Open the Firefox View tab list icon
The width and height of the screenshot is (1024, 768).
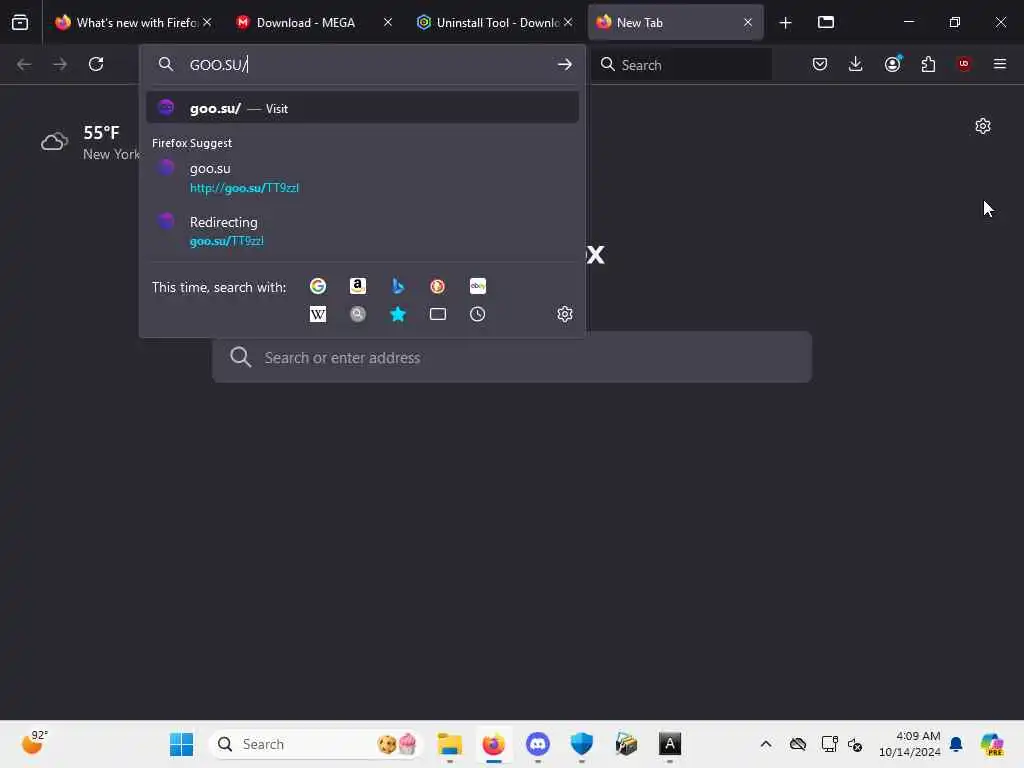[x=20, y=22]
